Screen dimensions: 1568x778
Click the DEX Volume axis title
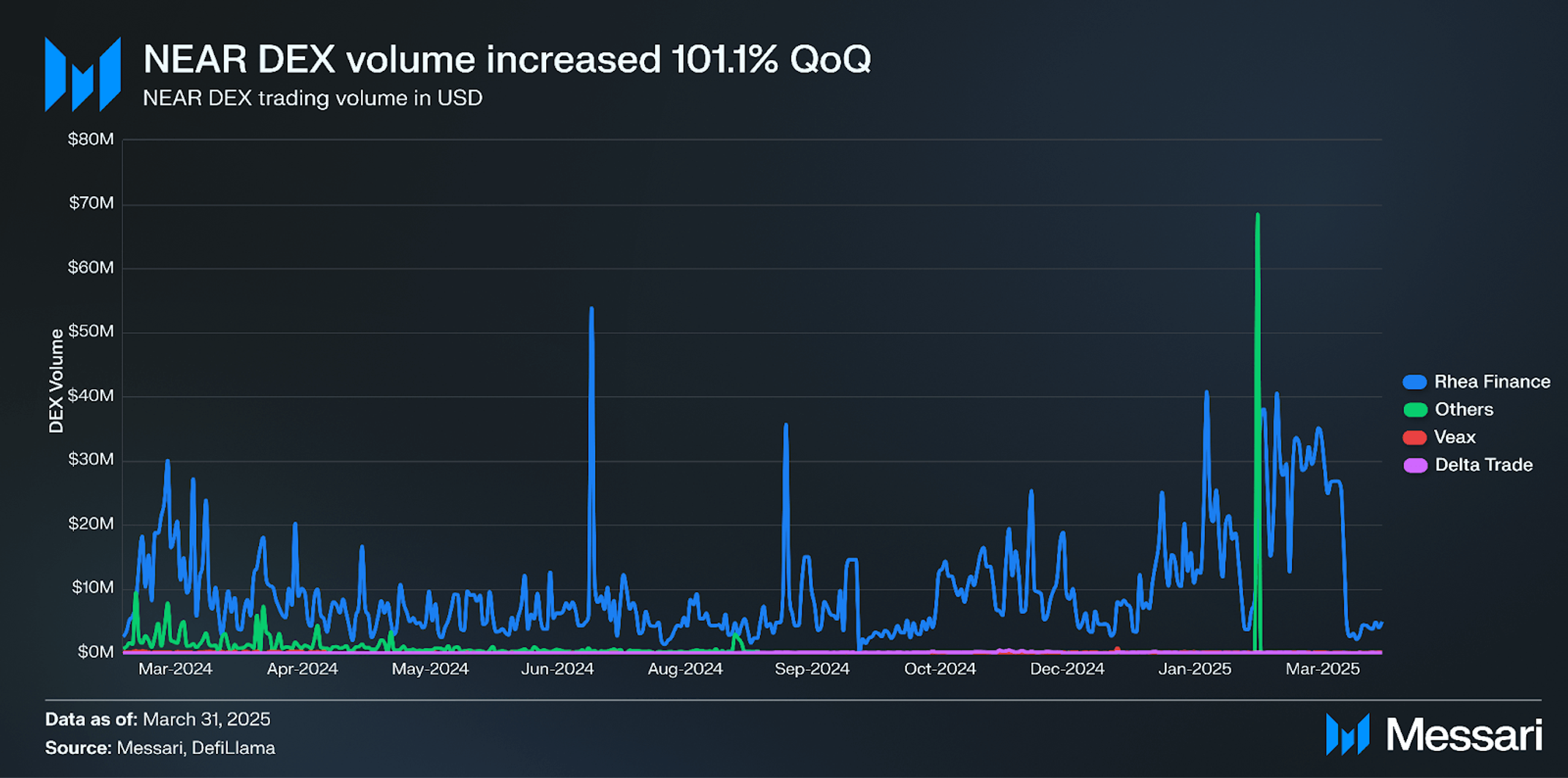[x=56, y=381]
